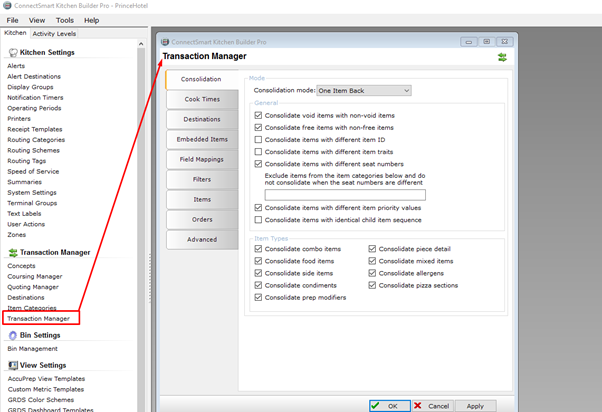
Task: Open the View menu
Action: coord(37,20)
